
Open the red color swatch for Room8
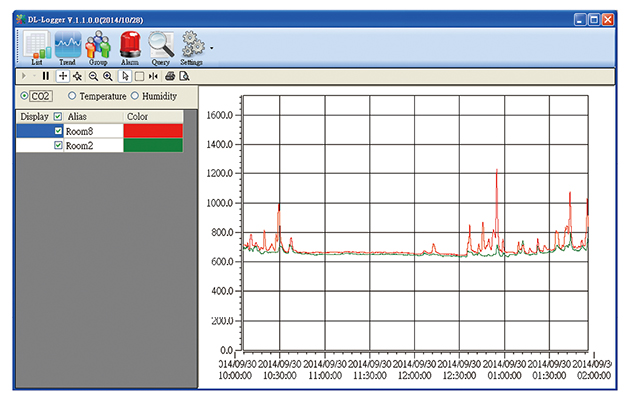pyautogui.click(x=153, y=131)
